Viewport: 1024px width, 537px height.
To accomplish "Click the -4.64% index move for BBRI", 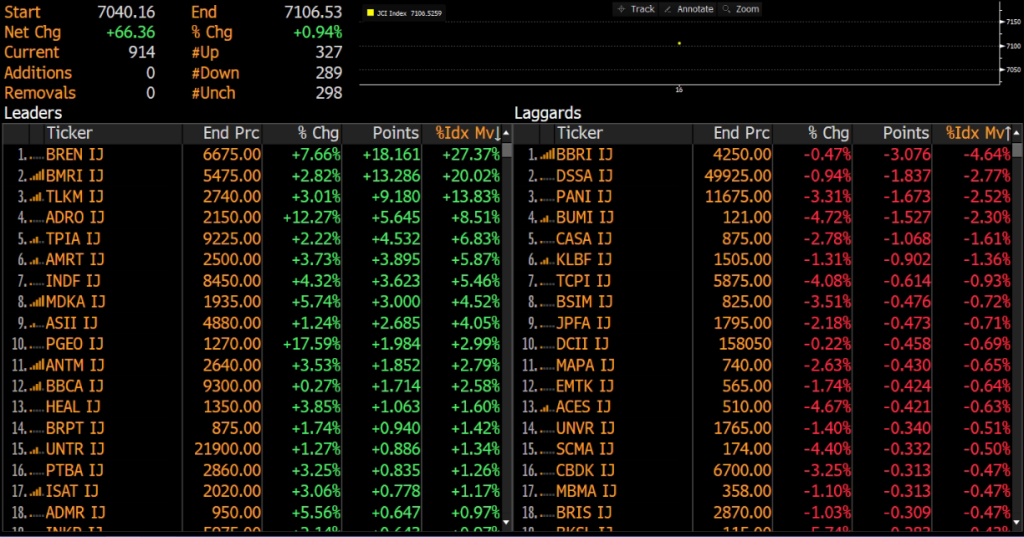I will 987,155.
